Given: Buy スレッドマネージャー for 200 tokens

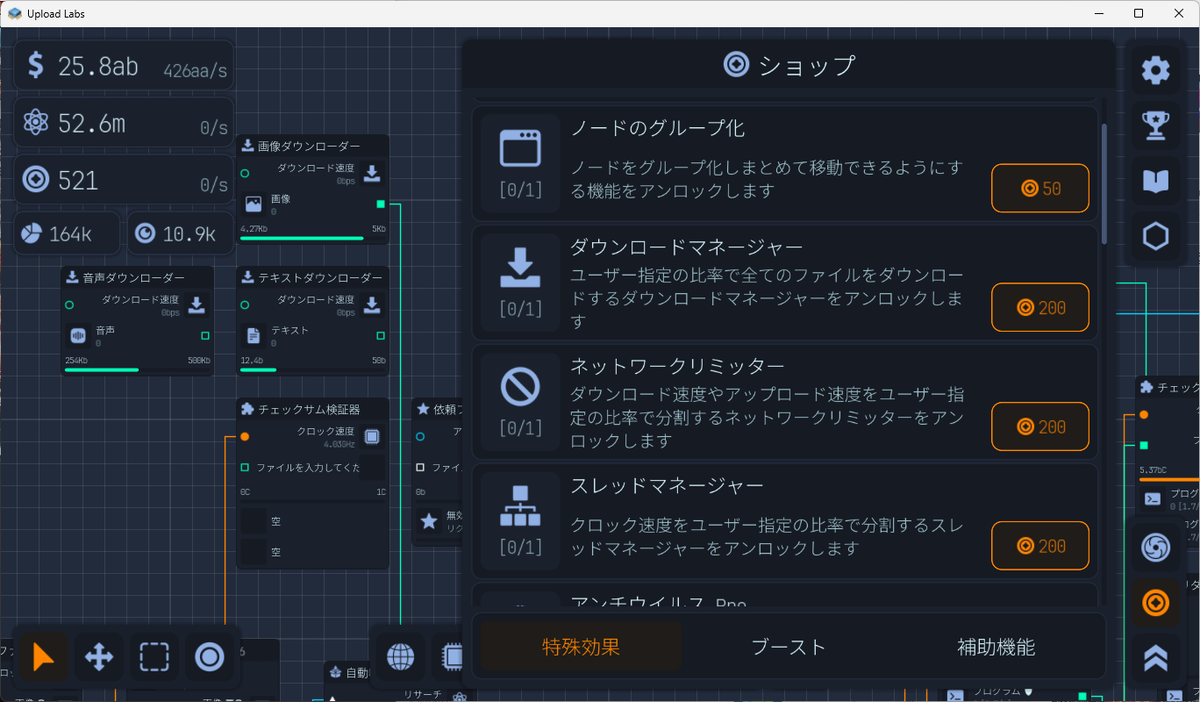Looking at the screenshot, I should click(1040, 545).
